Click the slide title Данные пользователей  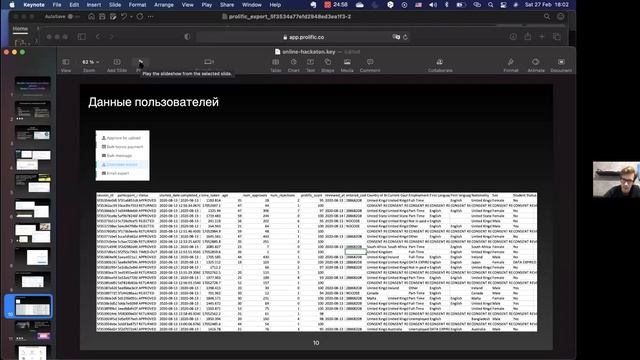(x=153, y=102)
